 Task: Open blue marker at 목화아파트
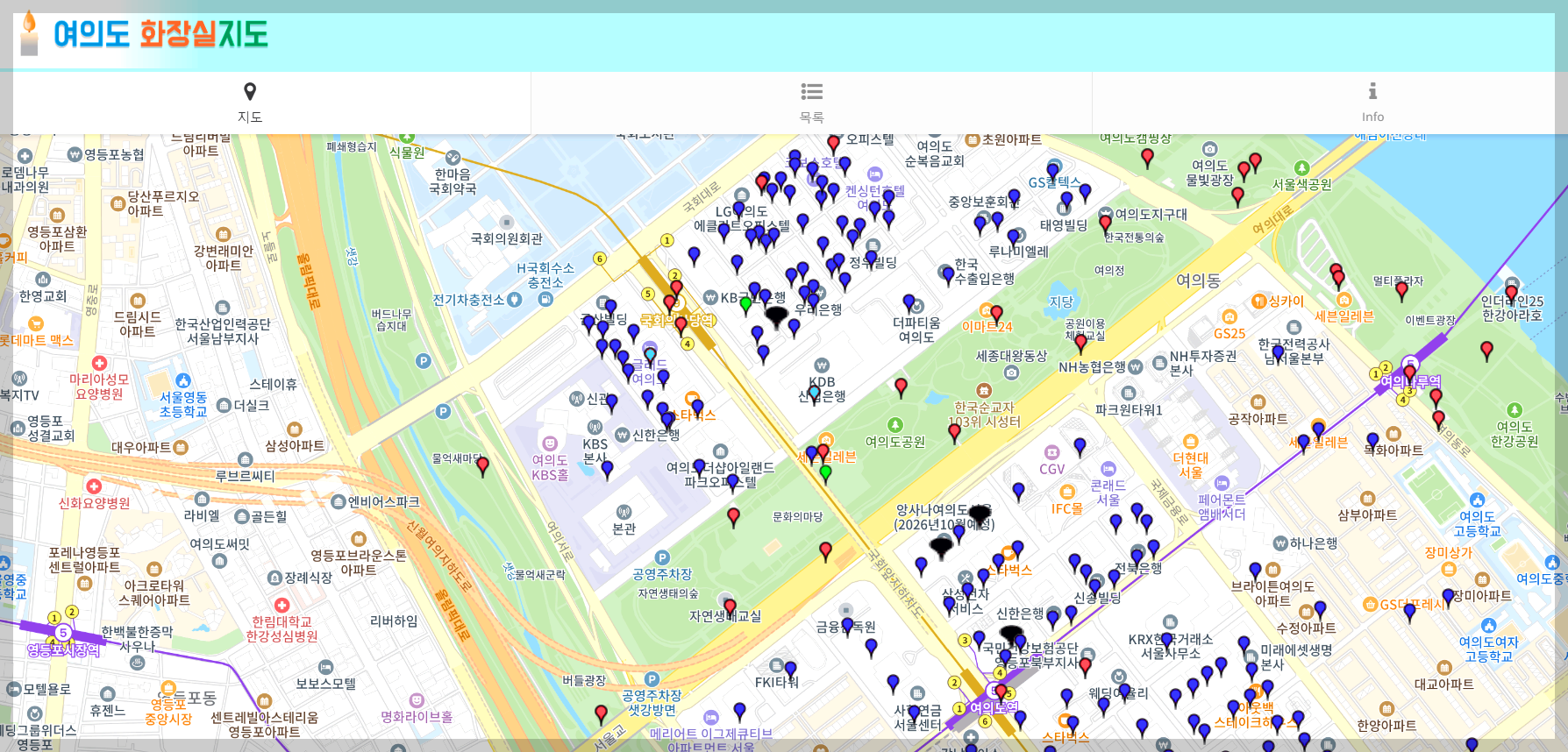click(1372, 441)
